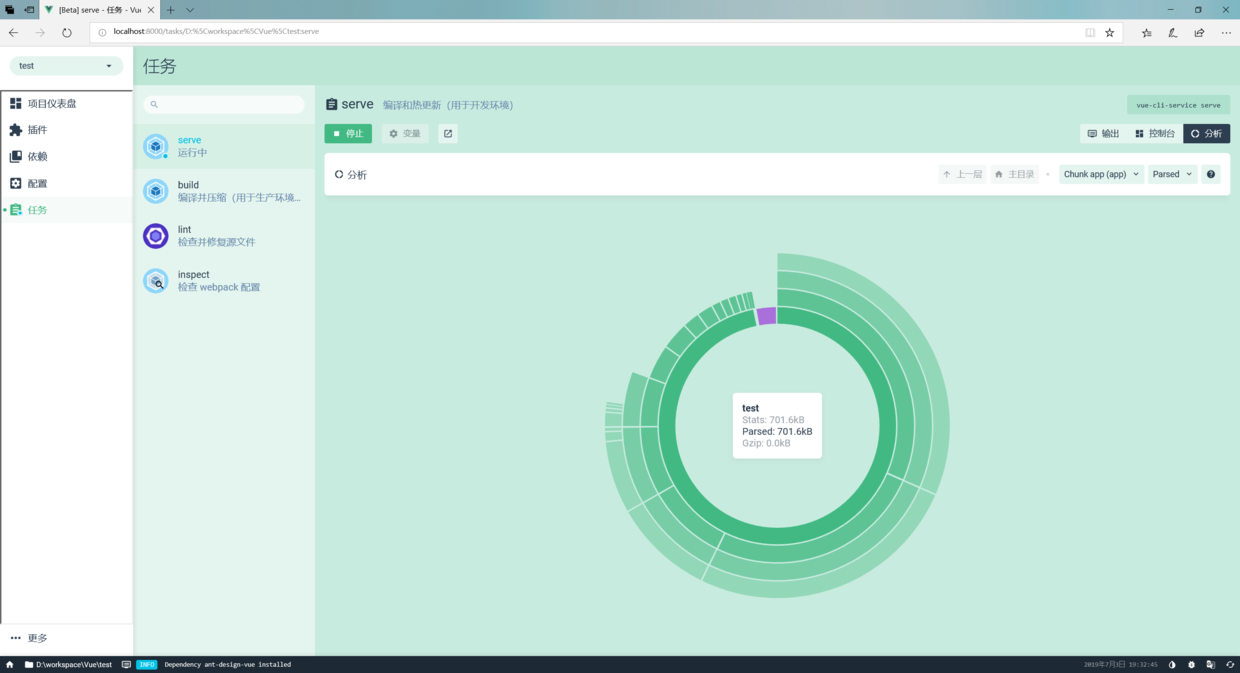
Task: Open 依赖 dependencies page in sidebar
Action: click(66, 156)
